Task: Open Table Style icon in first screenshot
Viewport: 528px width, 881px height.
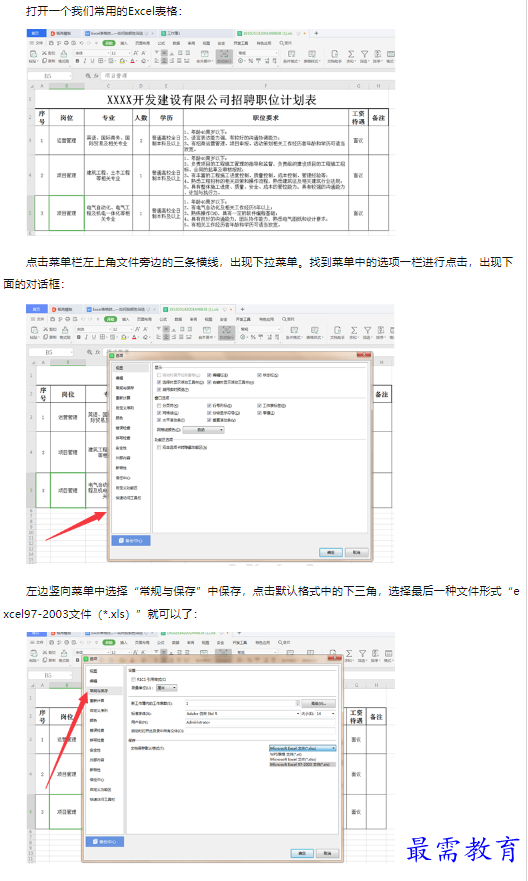Action: [x=312, y=53]
